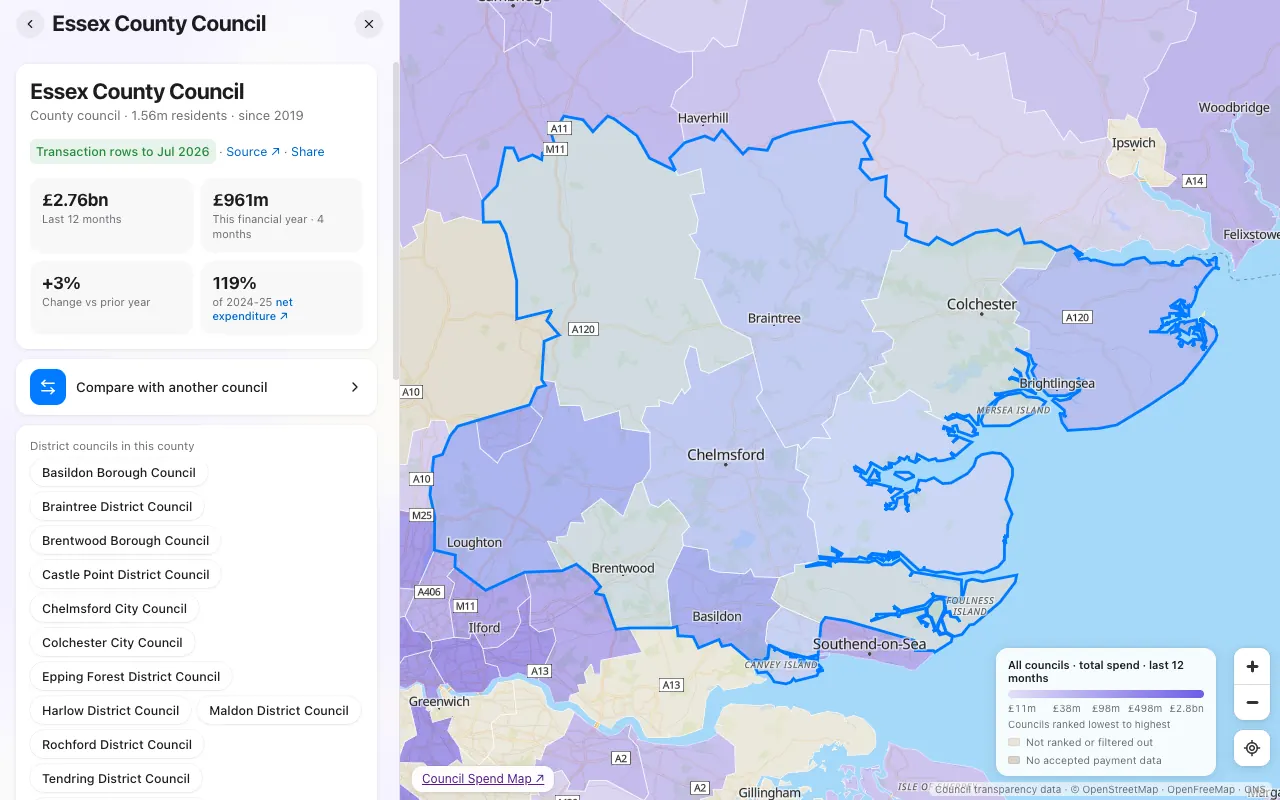Click the Mersea Island map label
Image resolution: width=1280 pixels, height=800 pixels.
[x=1013, y=410]
